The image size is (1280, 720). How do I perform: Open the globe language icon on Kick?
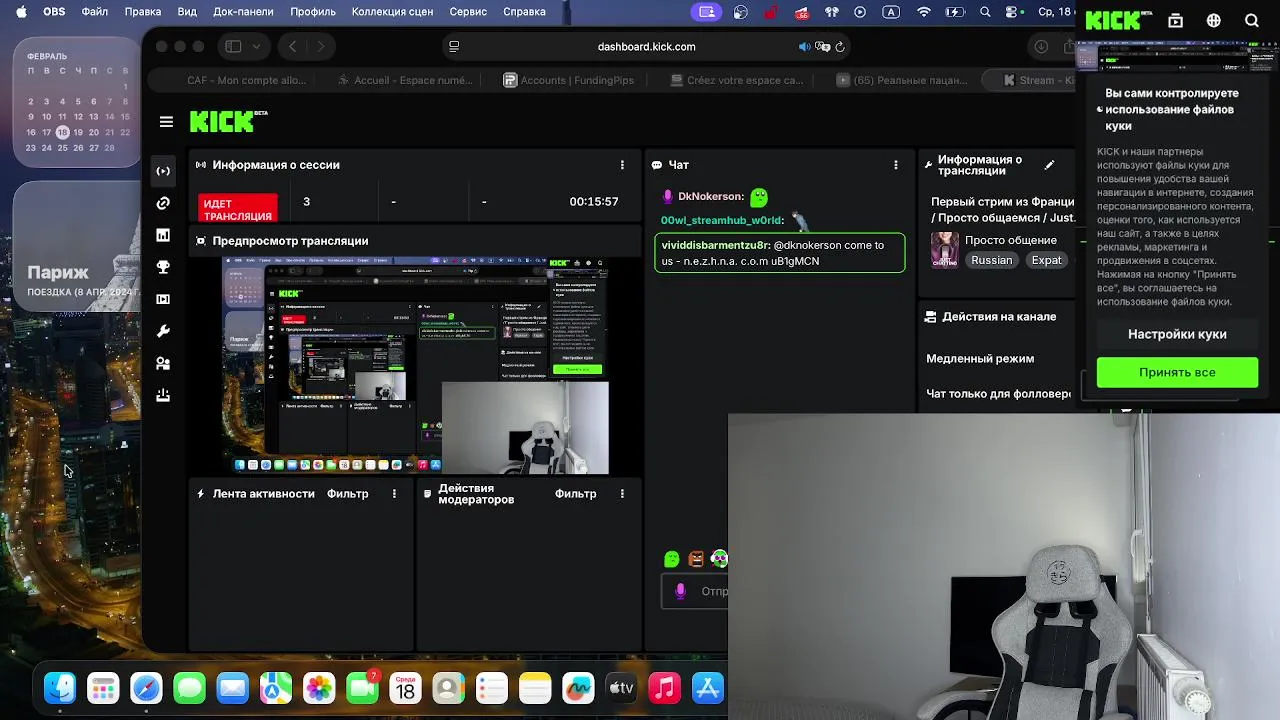[1213, 21]
